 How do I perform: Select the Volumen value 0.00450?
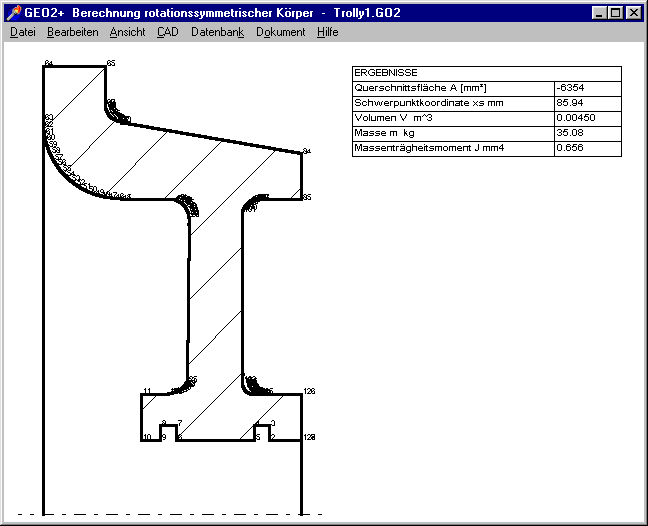(x=572, y=118)
